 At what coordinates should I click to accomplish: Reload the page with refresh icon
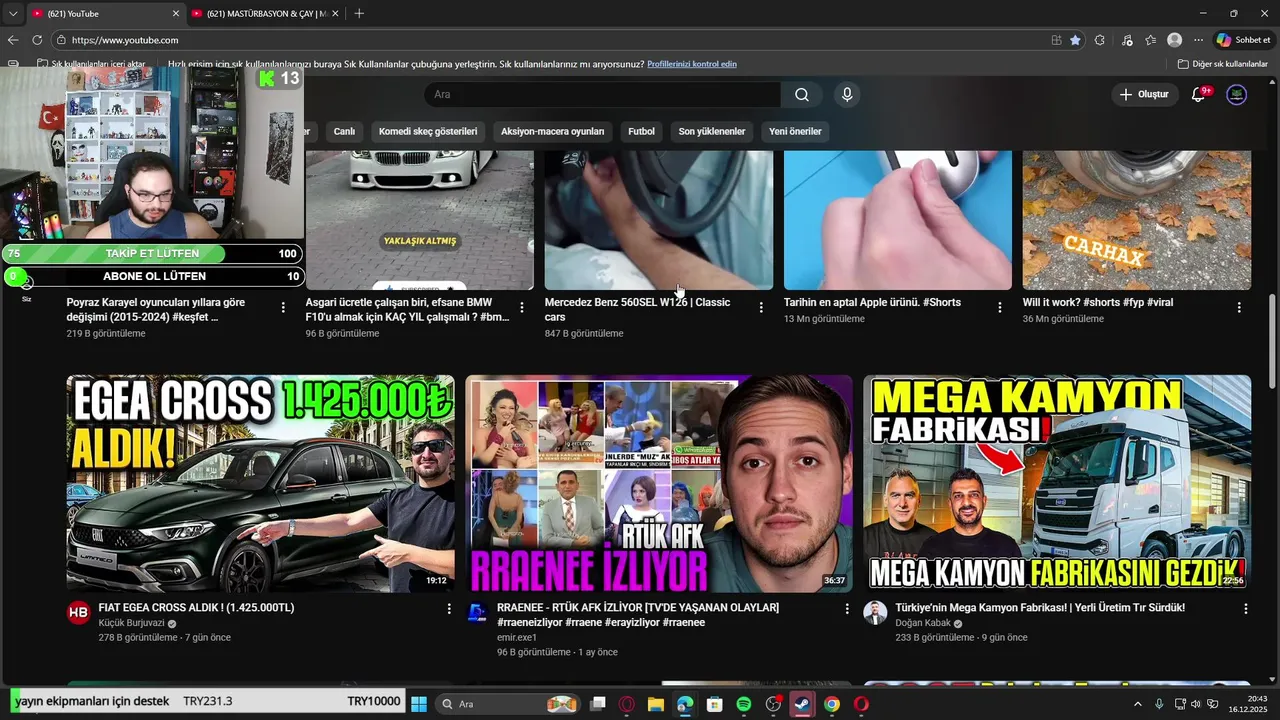coord(37,40)
